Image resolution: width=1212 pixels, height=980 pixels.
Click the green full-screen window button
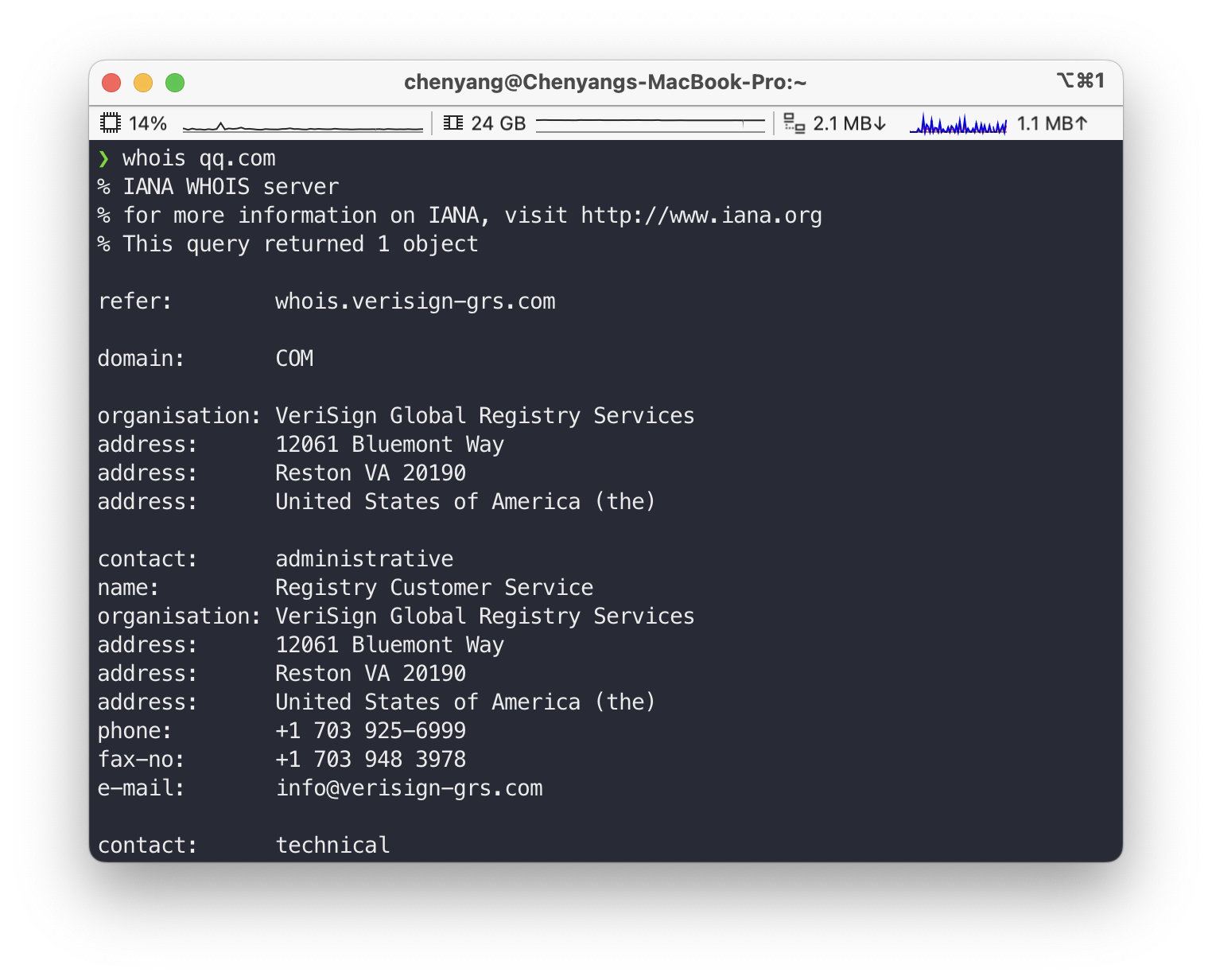click(175, 83)
